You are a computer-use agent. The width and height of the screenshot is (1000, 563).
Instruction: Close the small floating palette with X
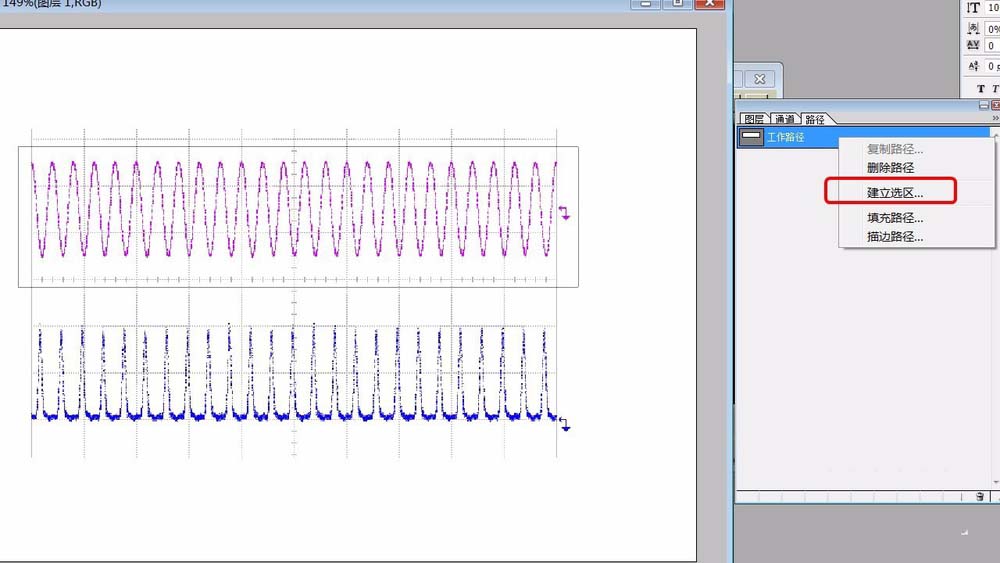pos(760,79)
